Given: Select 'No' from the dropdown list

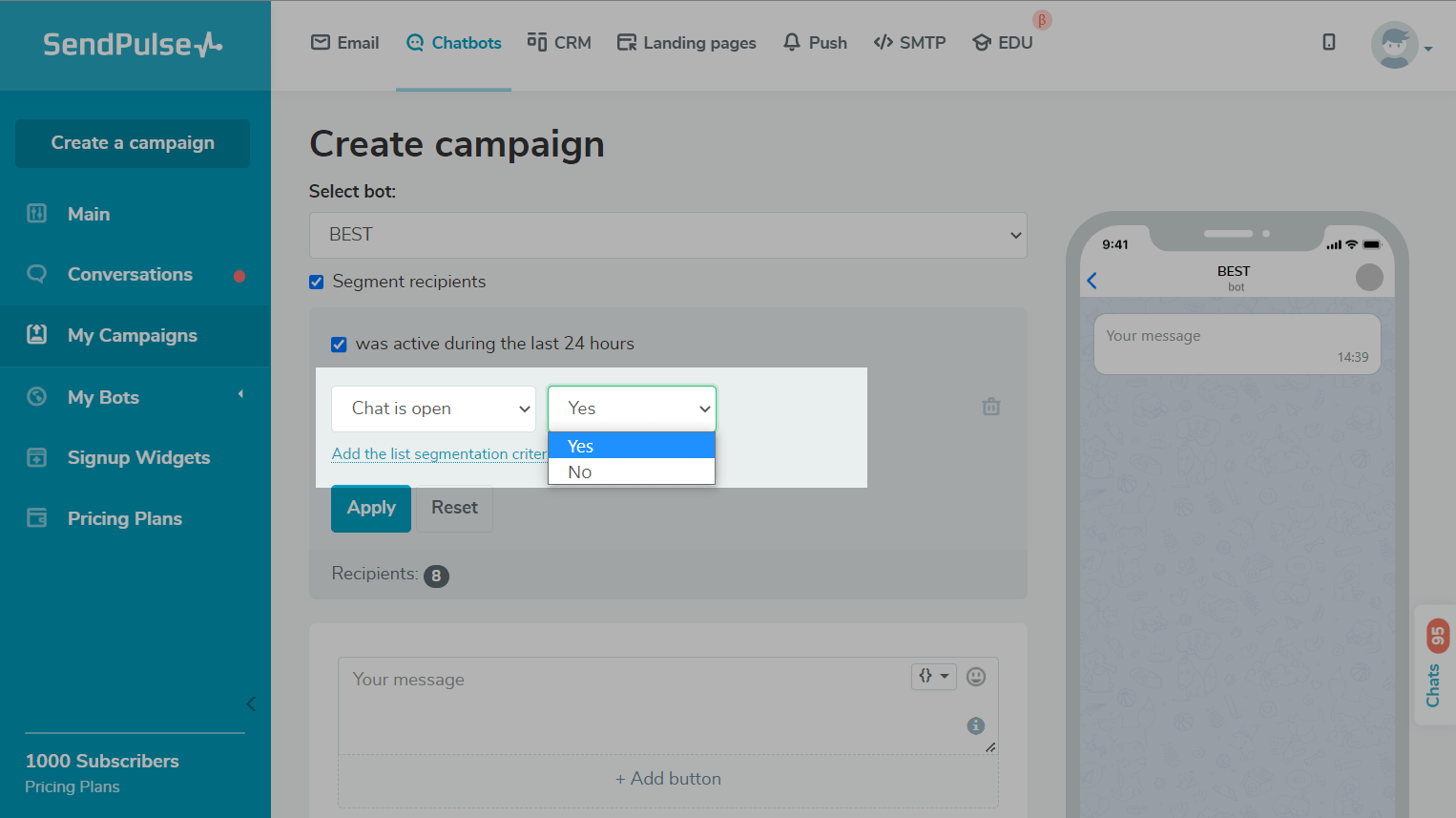Looking at the screenshot, I should (x=580, y=472).
